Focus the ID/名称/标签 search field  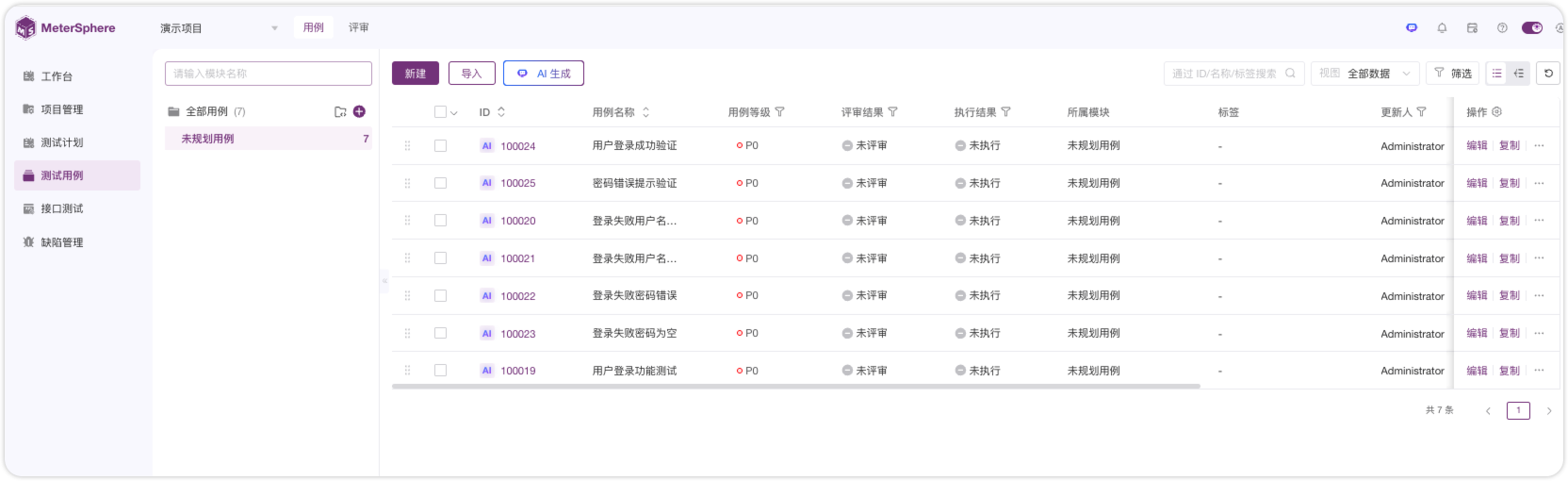1225,74
